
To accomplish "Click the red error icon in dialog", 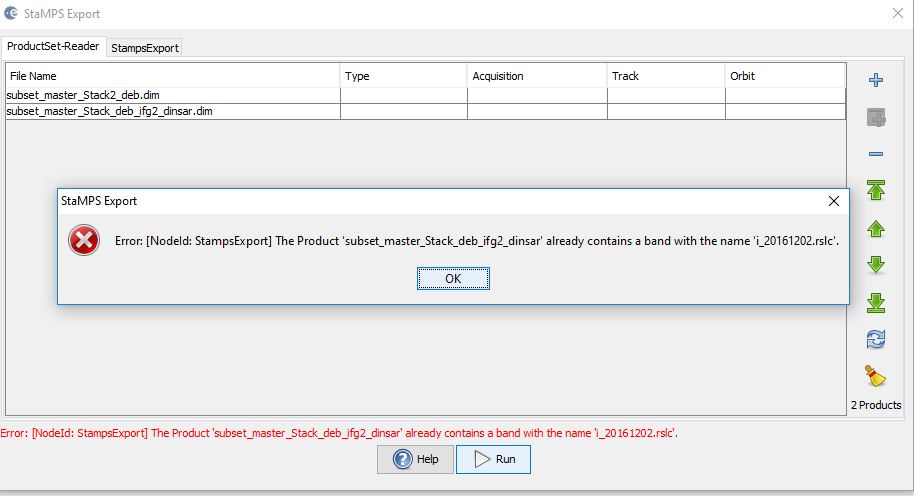I will pyautogui.click(x=84, y=240).
